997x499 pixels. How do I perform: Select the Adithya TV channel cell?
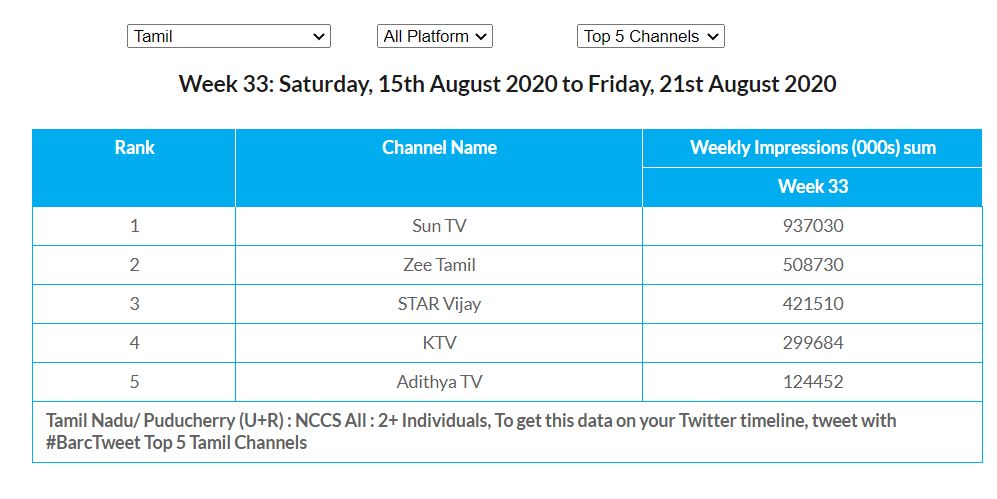[439, 382]
